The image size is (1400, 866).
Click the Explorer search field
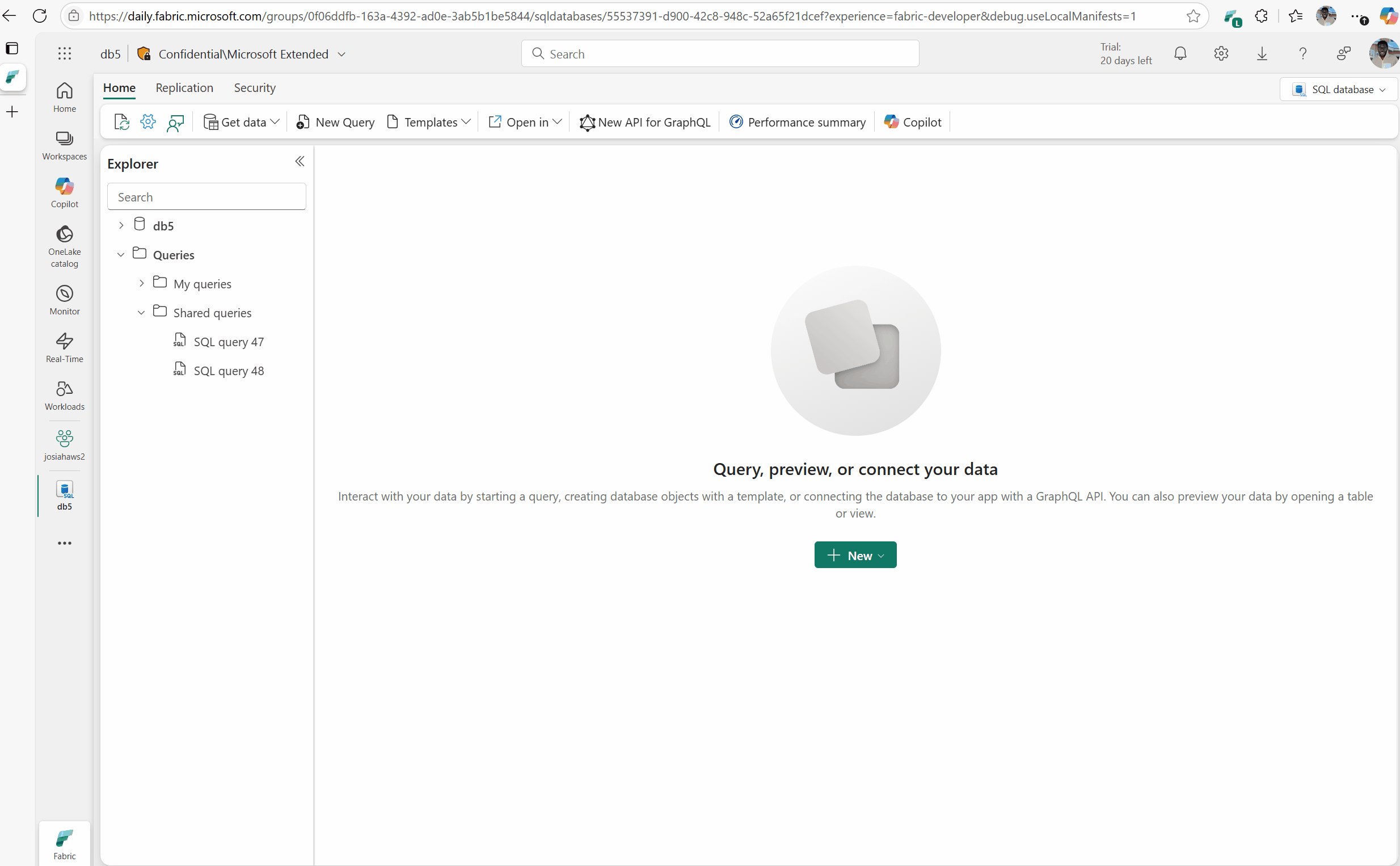tap(206, 196)
